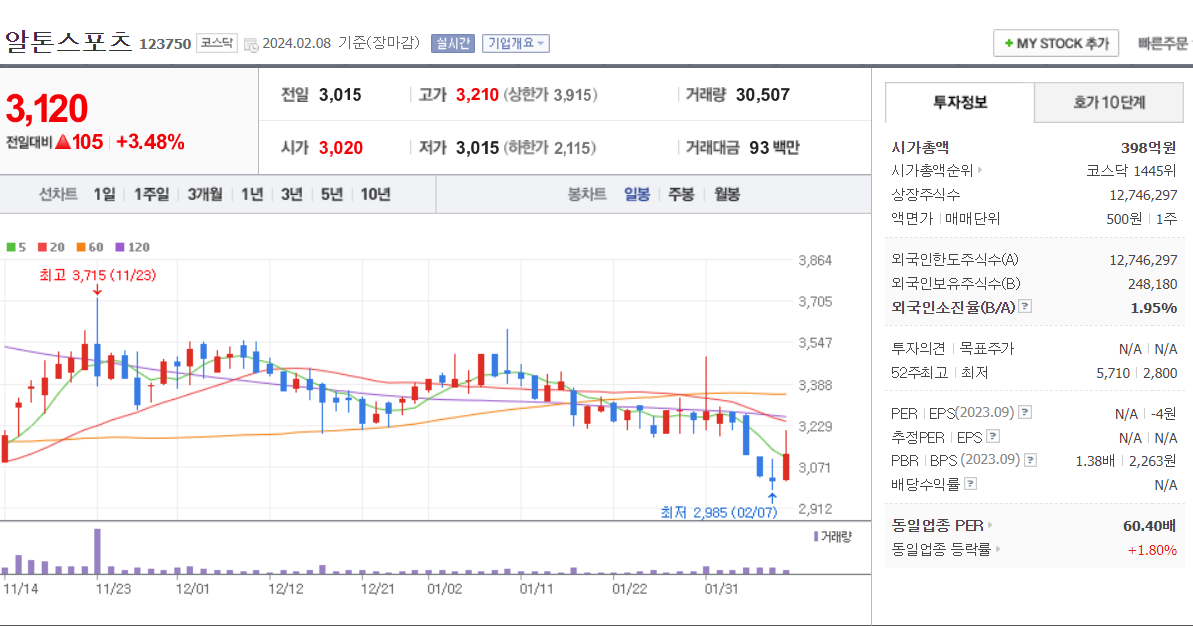Click the 최고 3,715 (11/23) chart marker

pyautogui.click(x=97, y=275)
